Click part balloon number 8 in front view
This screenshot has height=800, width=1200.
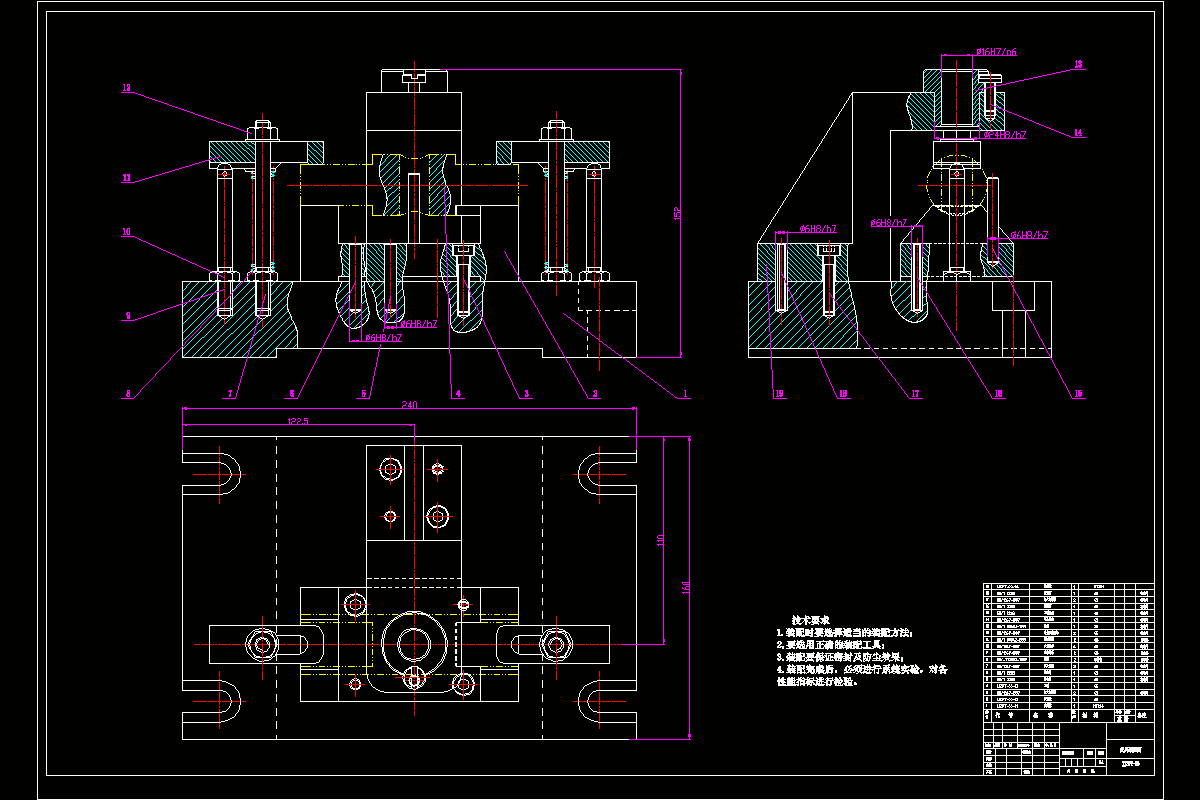(128, 395)
